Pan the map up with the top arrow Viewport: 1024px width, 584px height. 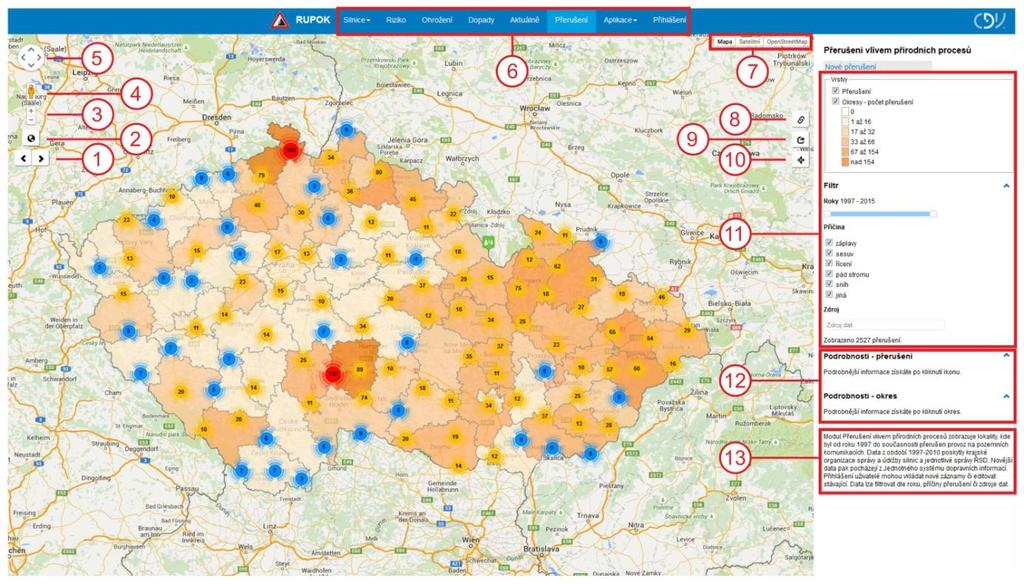coord(31,50)
